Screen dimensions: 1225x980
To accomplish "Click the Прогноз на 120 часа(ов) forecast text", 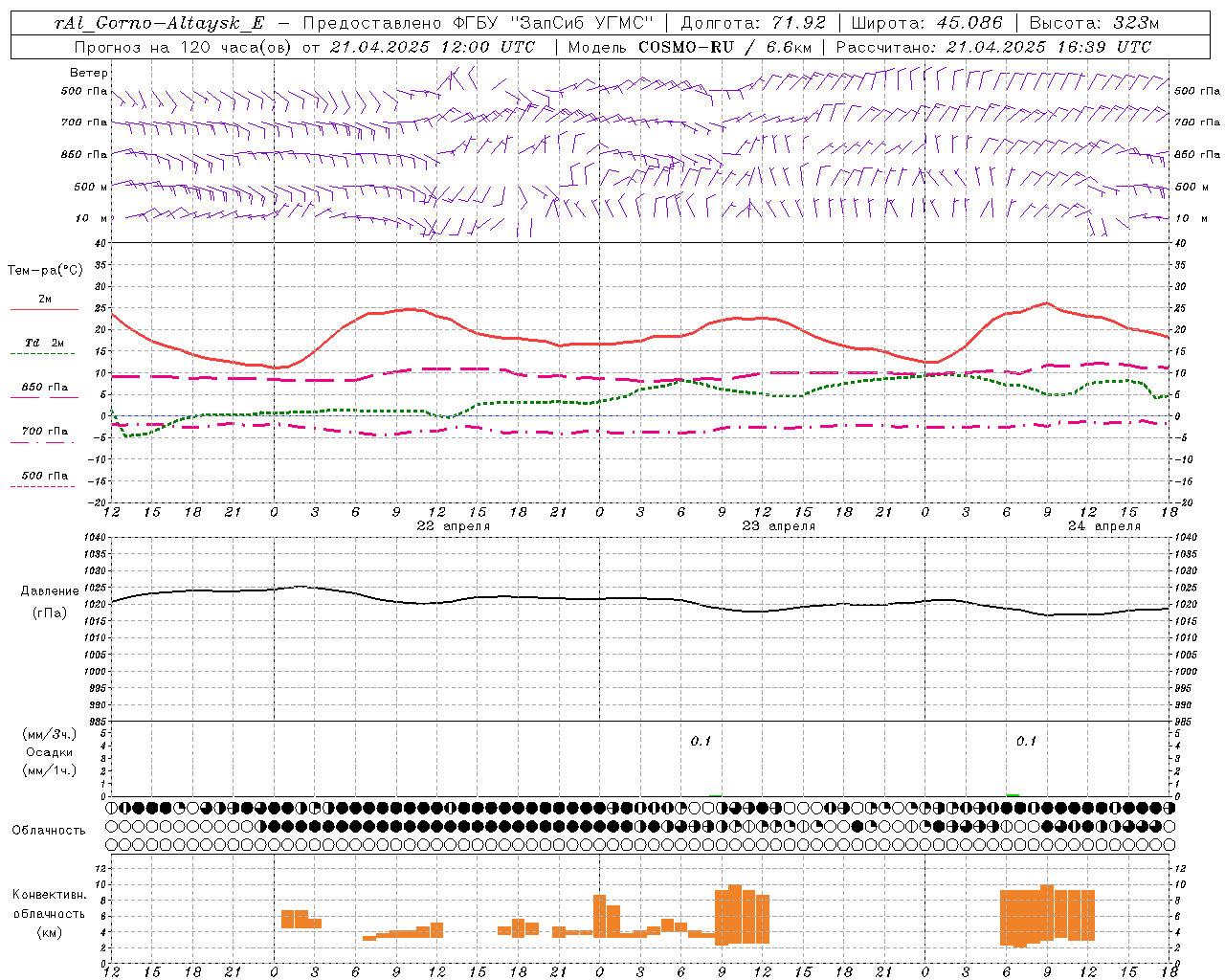I will click(x=184, y=47).
